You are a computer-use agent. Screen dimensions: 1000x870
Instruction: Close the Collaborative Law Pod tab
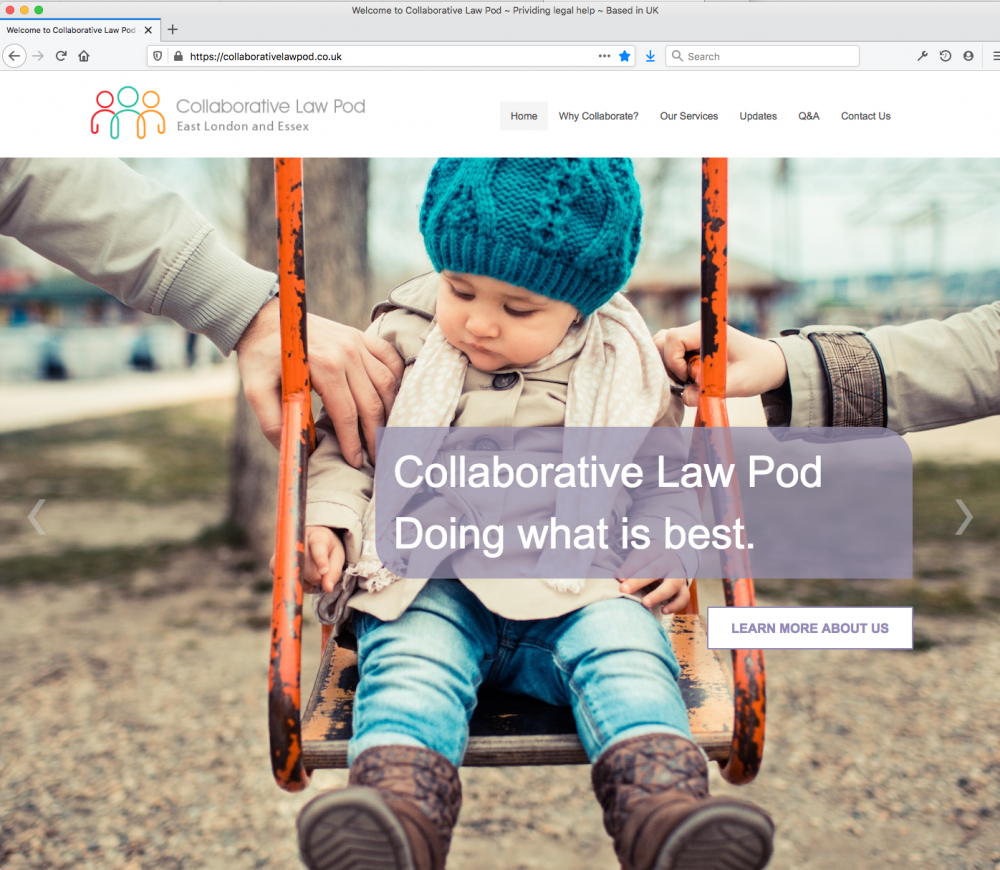148,30
